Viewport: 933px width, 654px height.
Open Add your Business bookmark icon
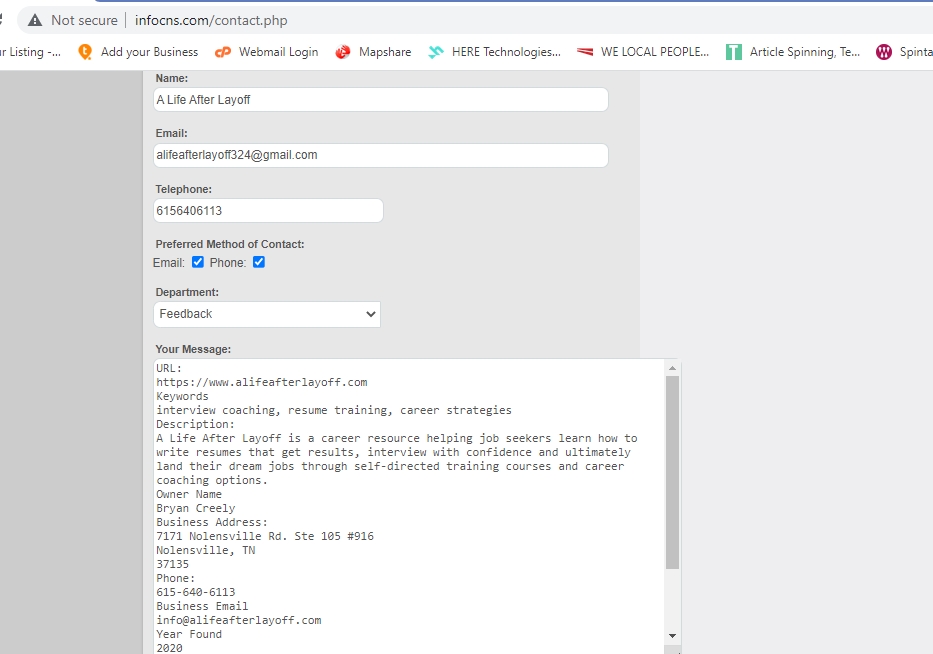pyautogui.click(x=85, y=52)
